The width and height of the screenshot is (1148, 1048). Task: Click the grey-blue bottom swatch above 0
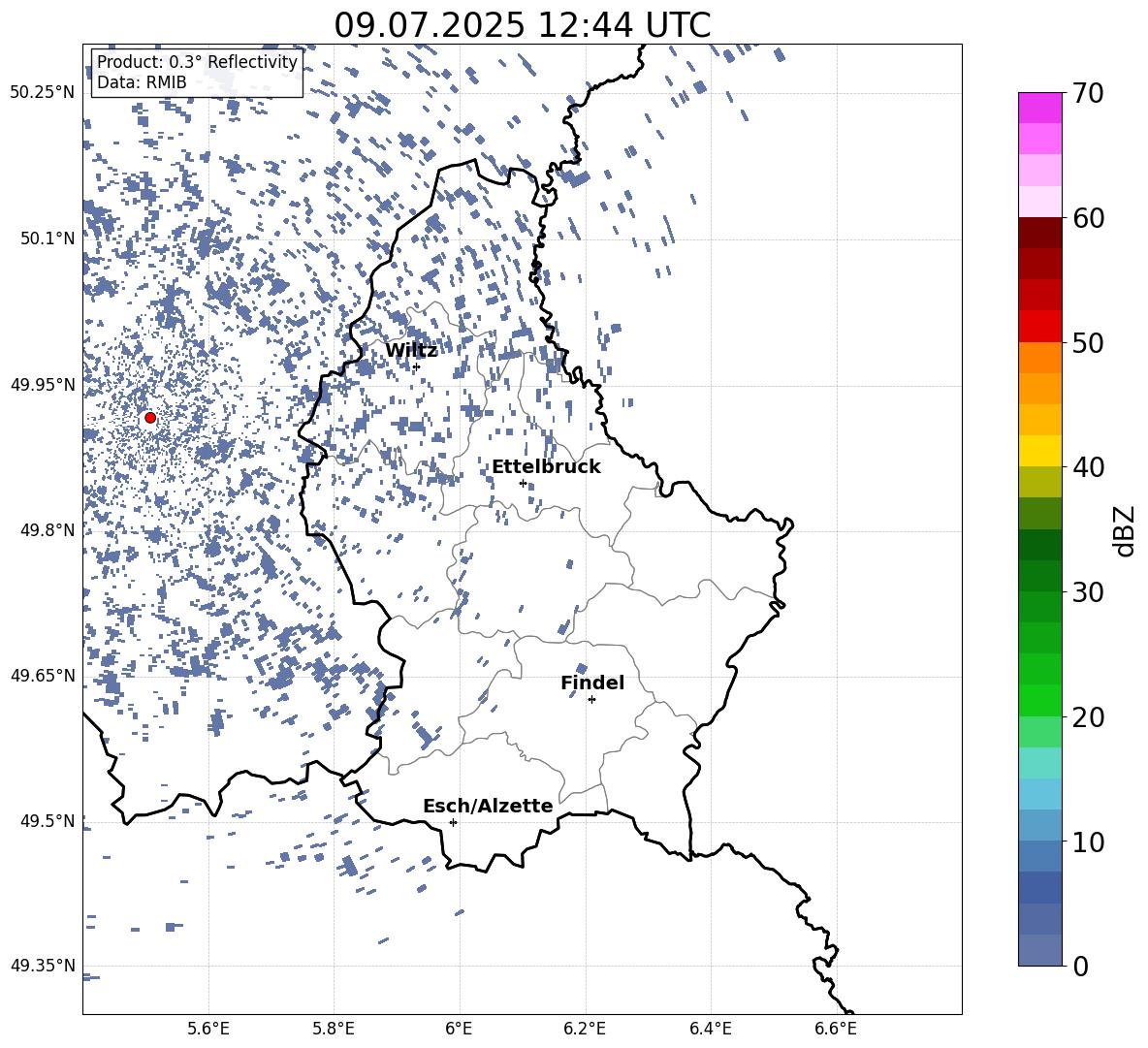1039,950
